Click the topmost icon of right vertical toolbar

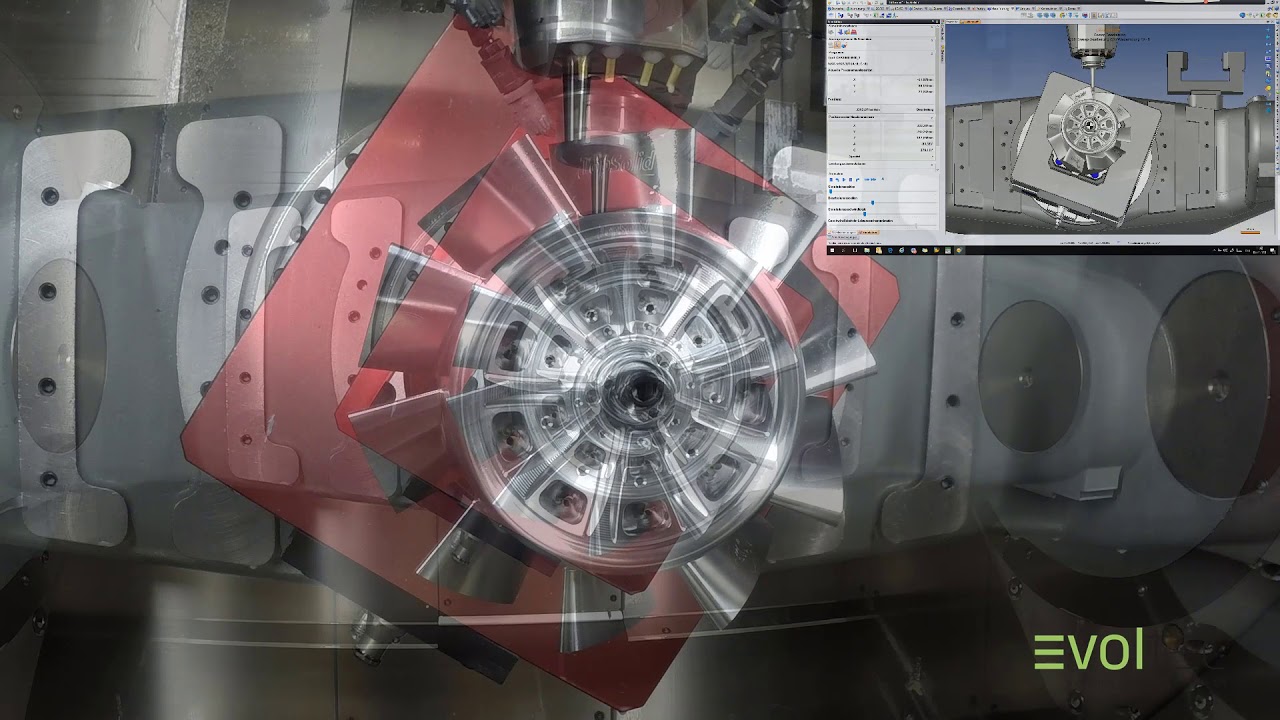click(x=1268, y=30)
